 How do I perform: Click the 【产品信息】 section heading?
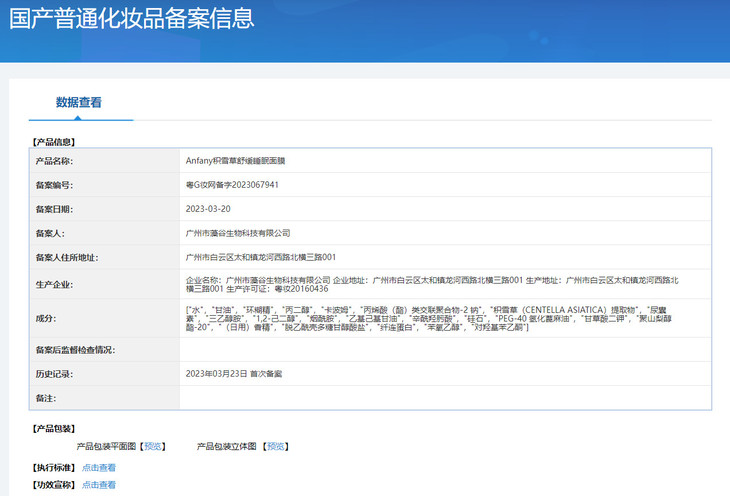tap(53, 142)
